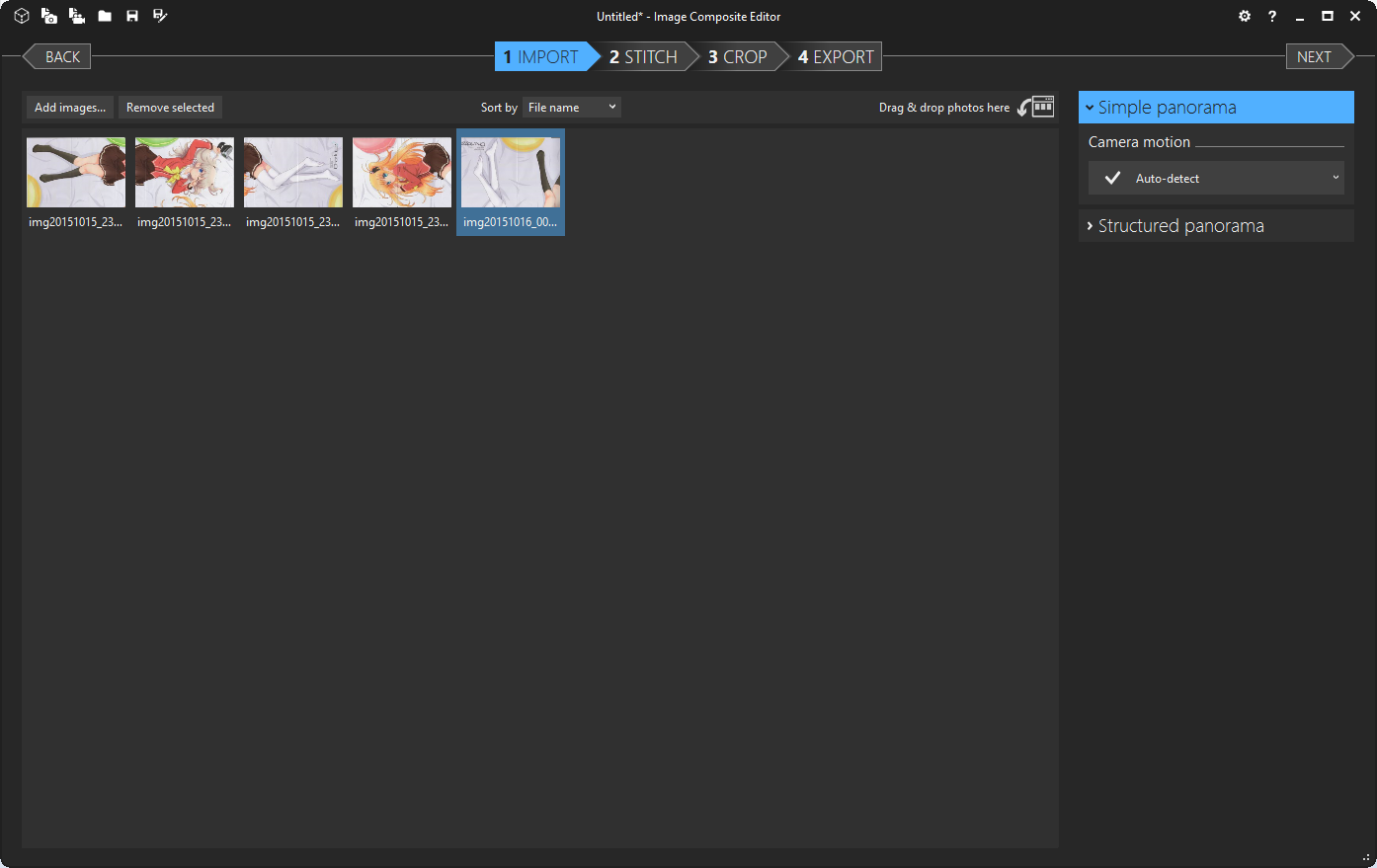1377x868 pixels.
Task: Start new panorama from video icon
Action: 77,16
